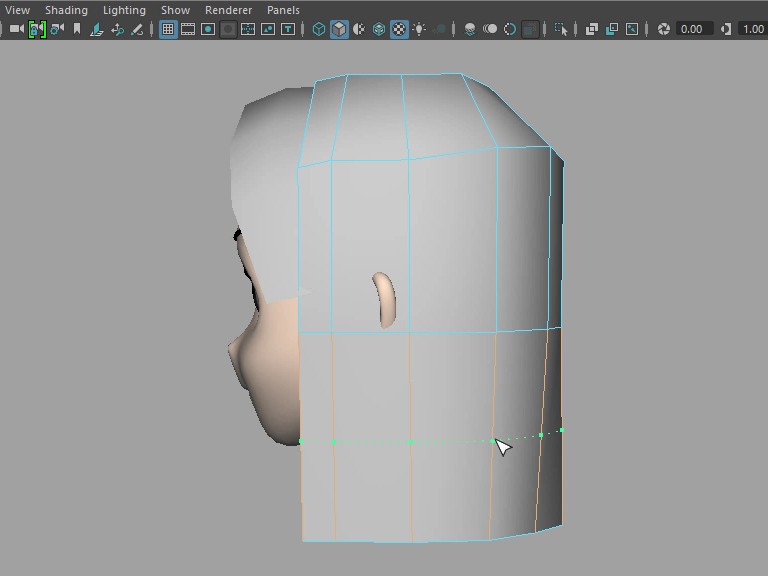Enable Use All Lights bulb icon
The image size is (768, 576).
pos(419,29)
